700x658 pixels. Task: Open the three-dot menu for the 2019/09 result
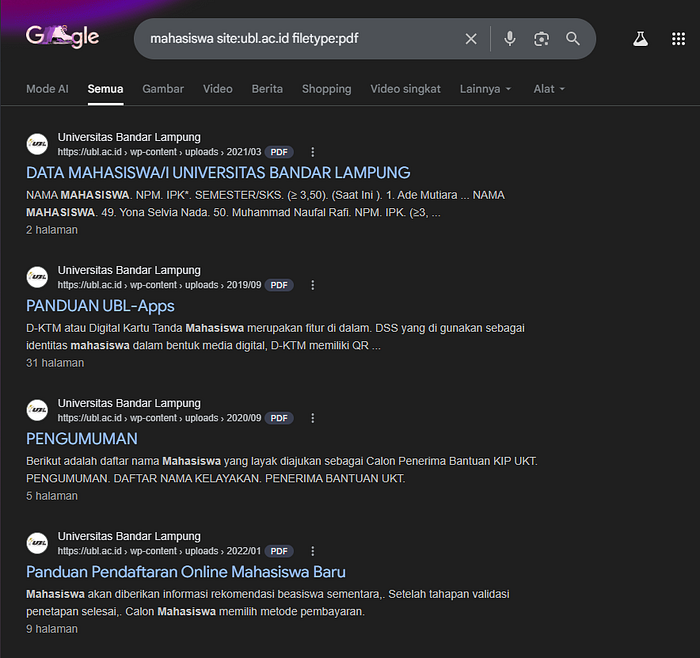click(312, 285)
